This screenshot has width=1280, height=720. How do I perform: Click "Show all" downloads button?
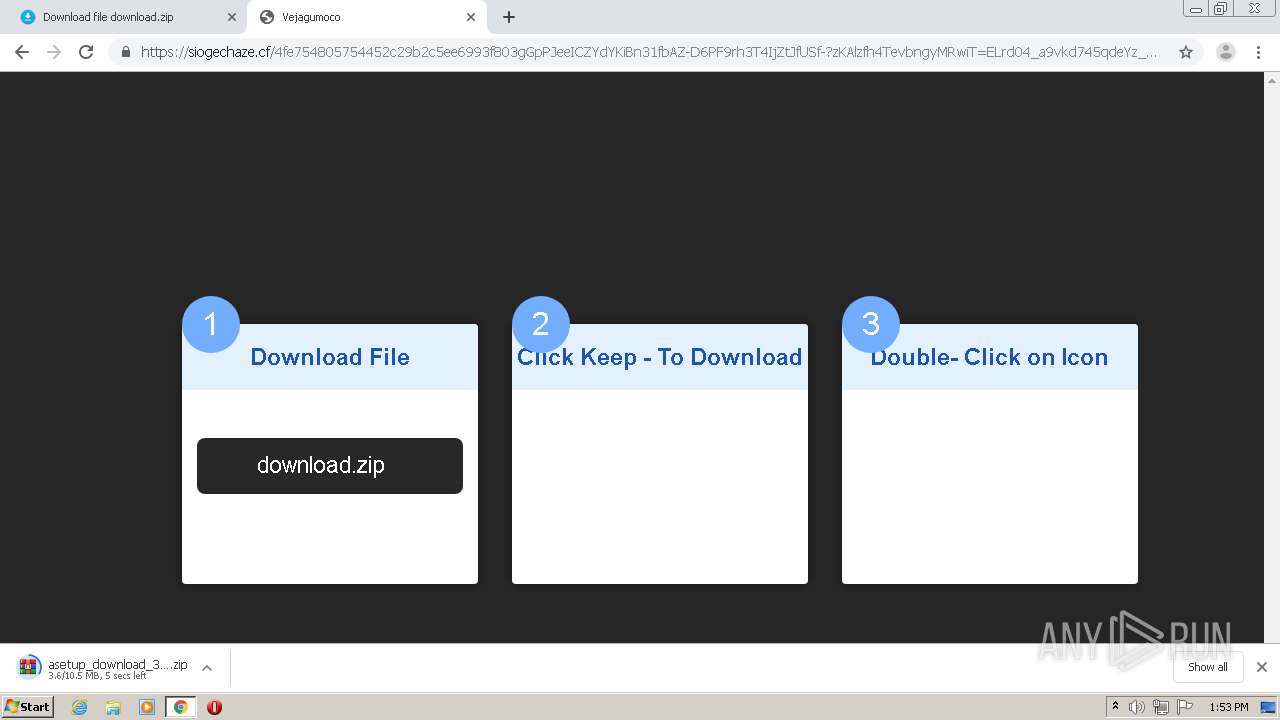pyautogui.click(x=1208, y=667)
